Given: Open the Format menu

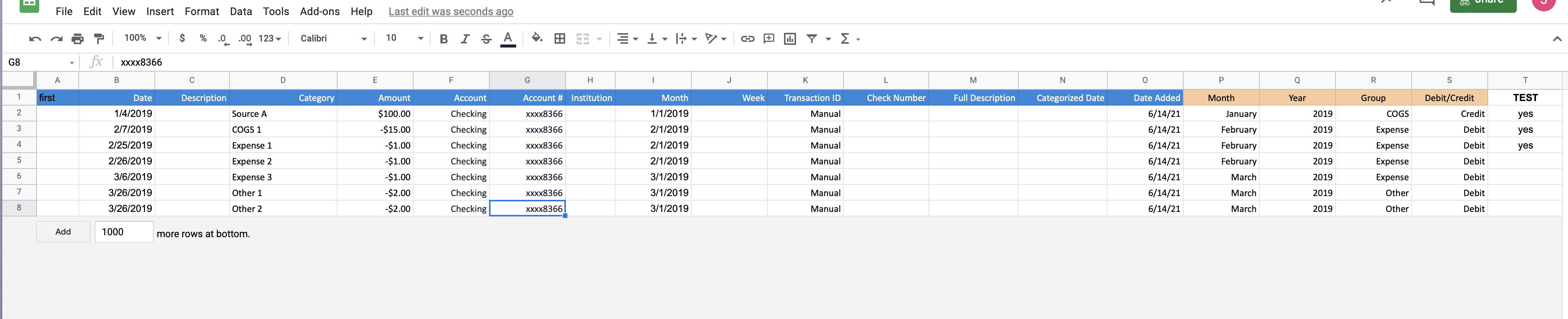Looking at the screenshot, I should pos(202,12).
